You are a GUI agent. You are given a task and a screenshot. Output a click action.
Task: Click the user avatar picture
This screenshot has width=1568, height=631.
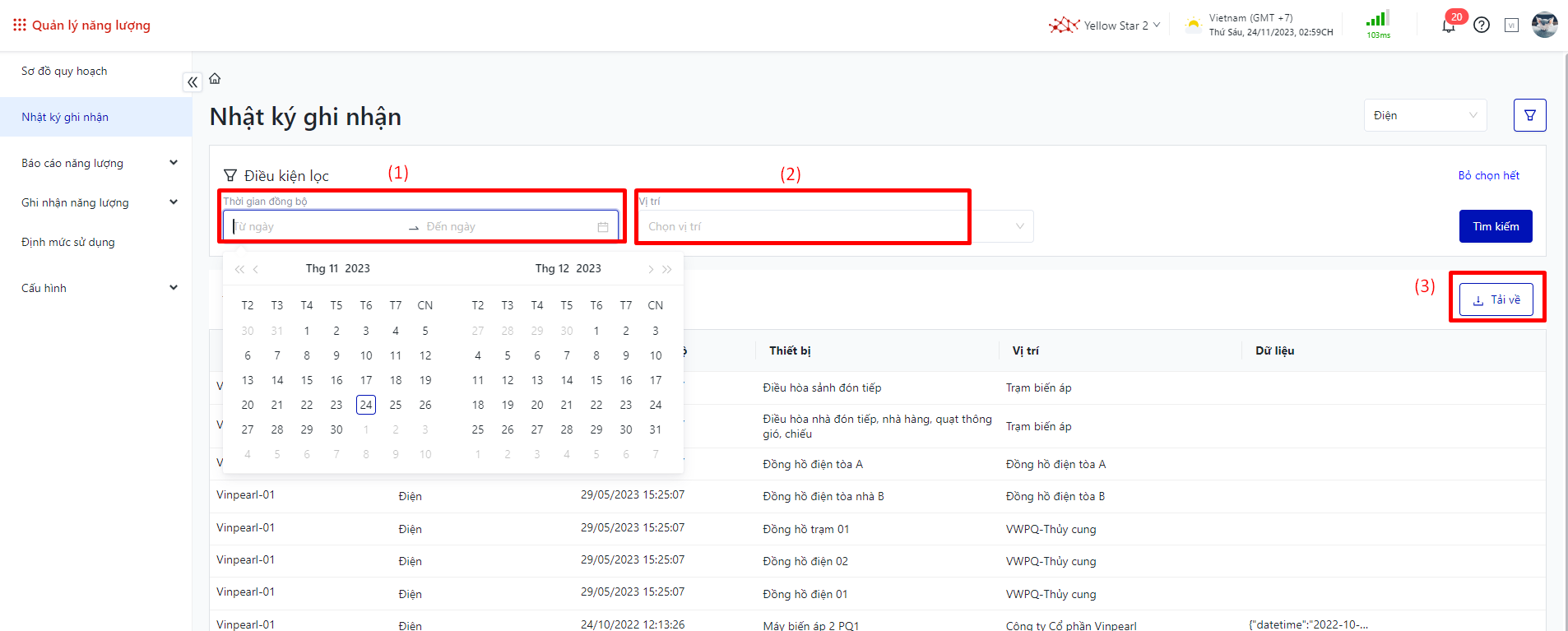coord(1544,25)
